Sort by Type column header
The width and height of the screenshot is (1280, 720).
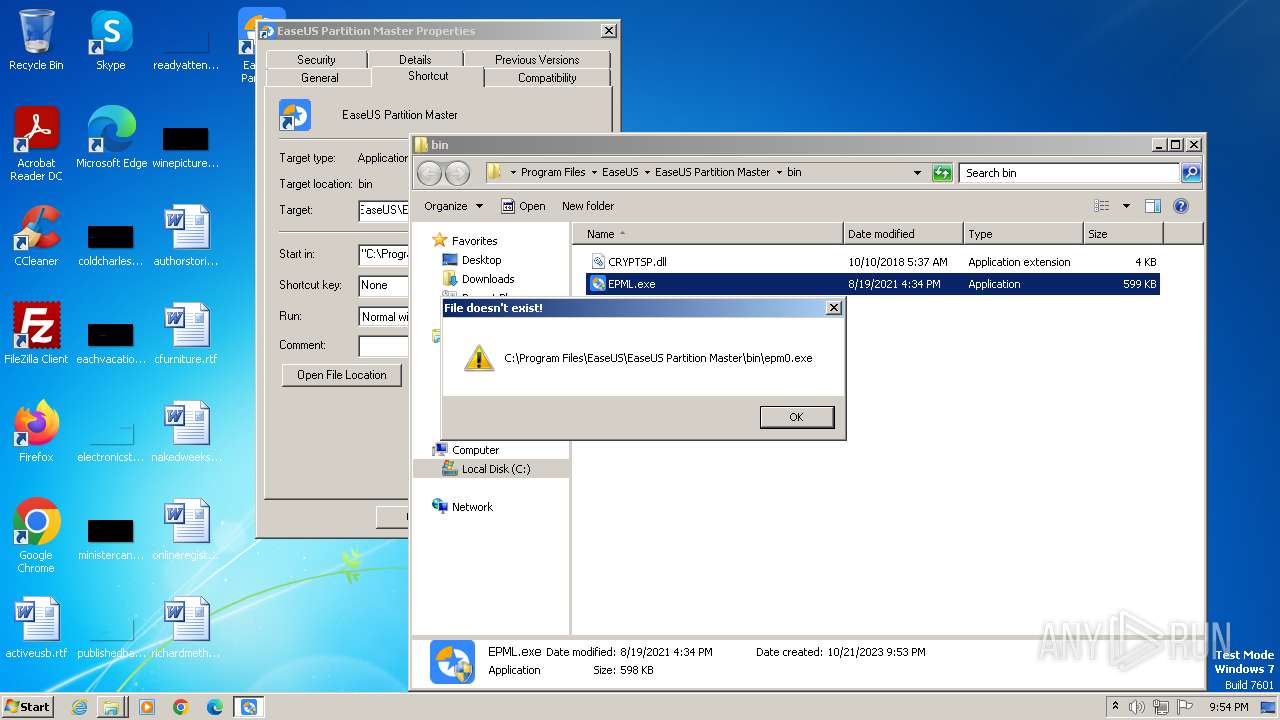point(1023,234)
